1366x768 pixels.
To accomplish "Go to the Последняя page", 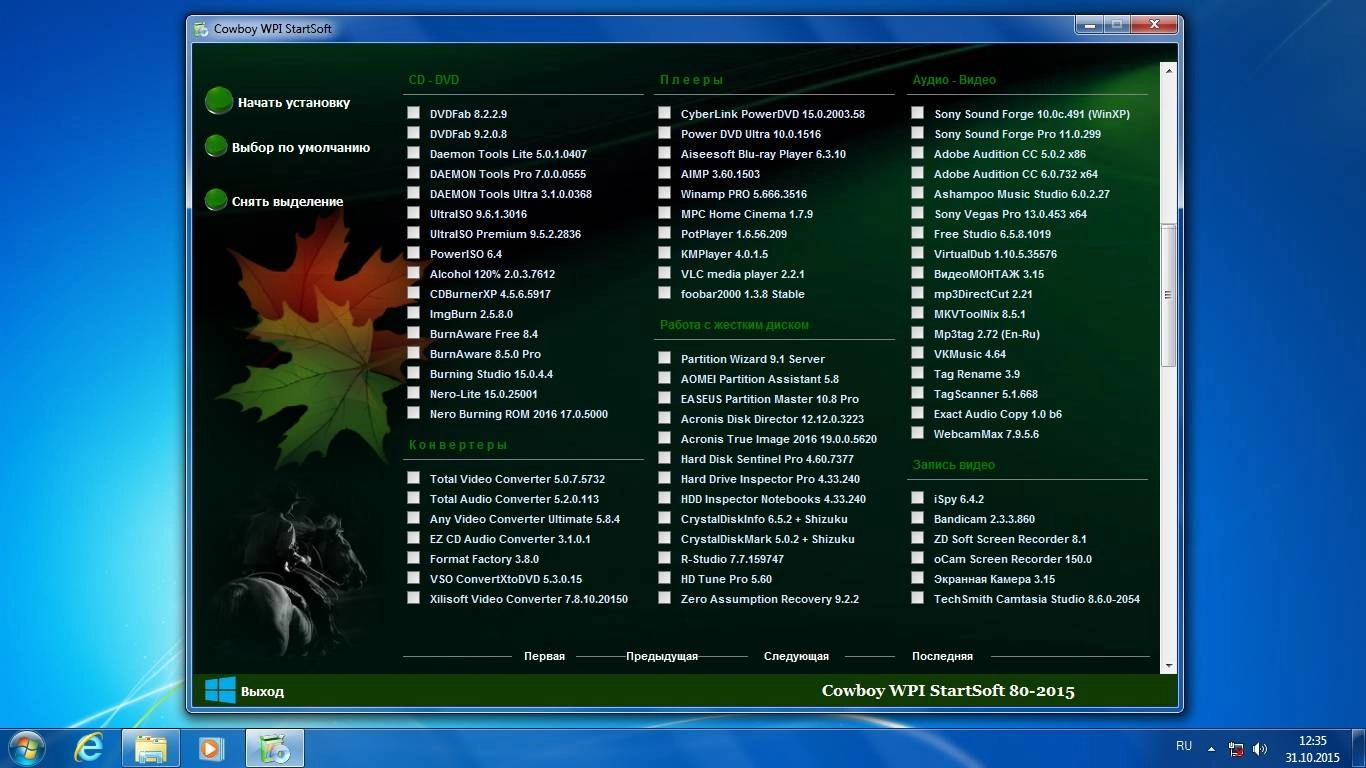I will point(942,657).
